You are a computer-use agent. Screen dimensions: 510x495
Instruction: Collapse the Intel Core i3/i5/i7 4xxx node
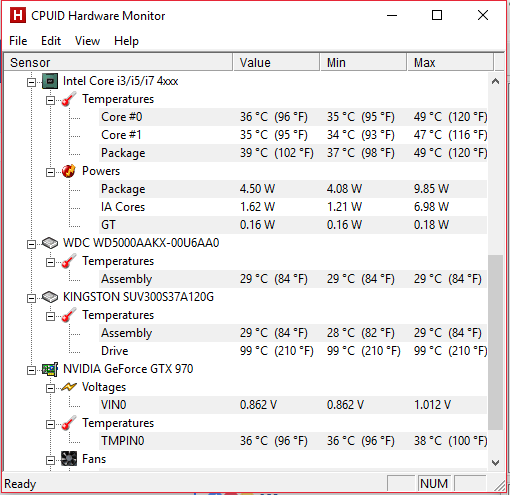coord(31,82)
